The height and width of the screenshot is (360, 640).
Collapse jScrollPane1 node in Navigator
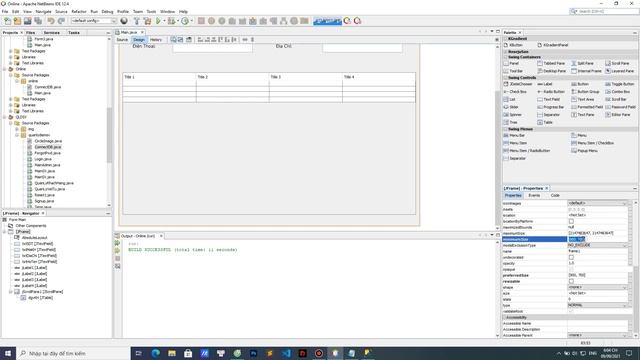11,292
